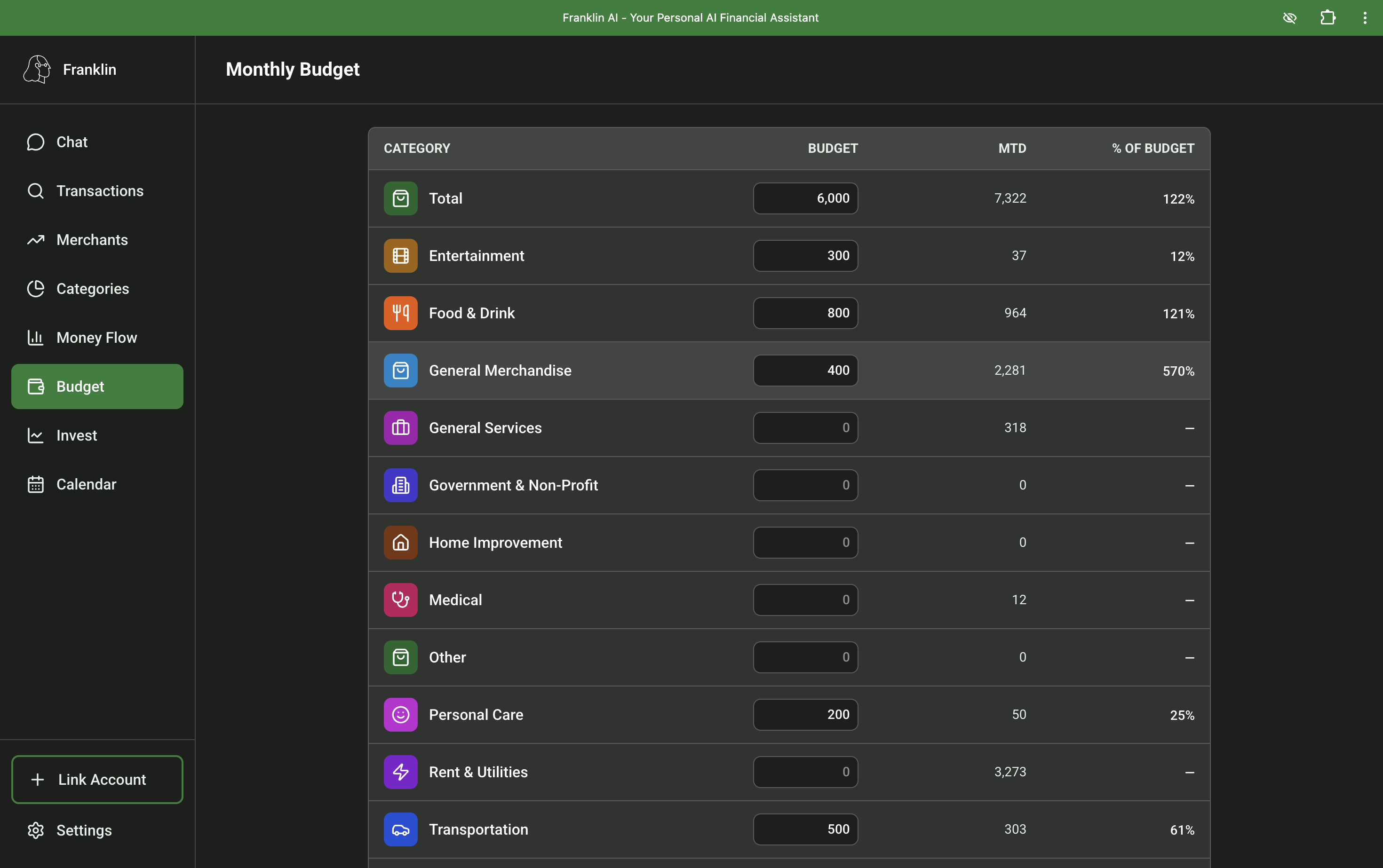1383x868 pixels.
Task: Click the MTD column header
Action: (1012, 148)
